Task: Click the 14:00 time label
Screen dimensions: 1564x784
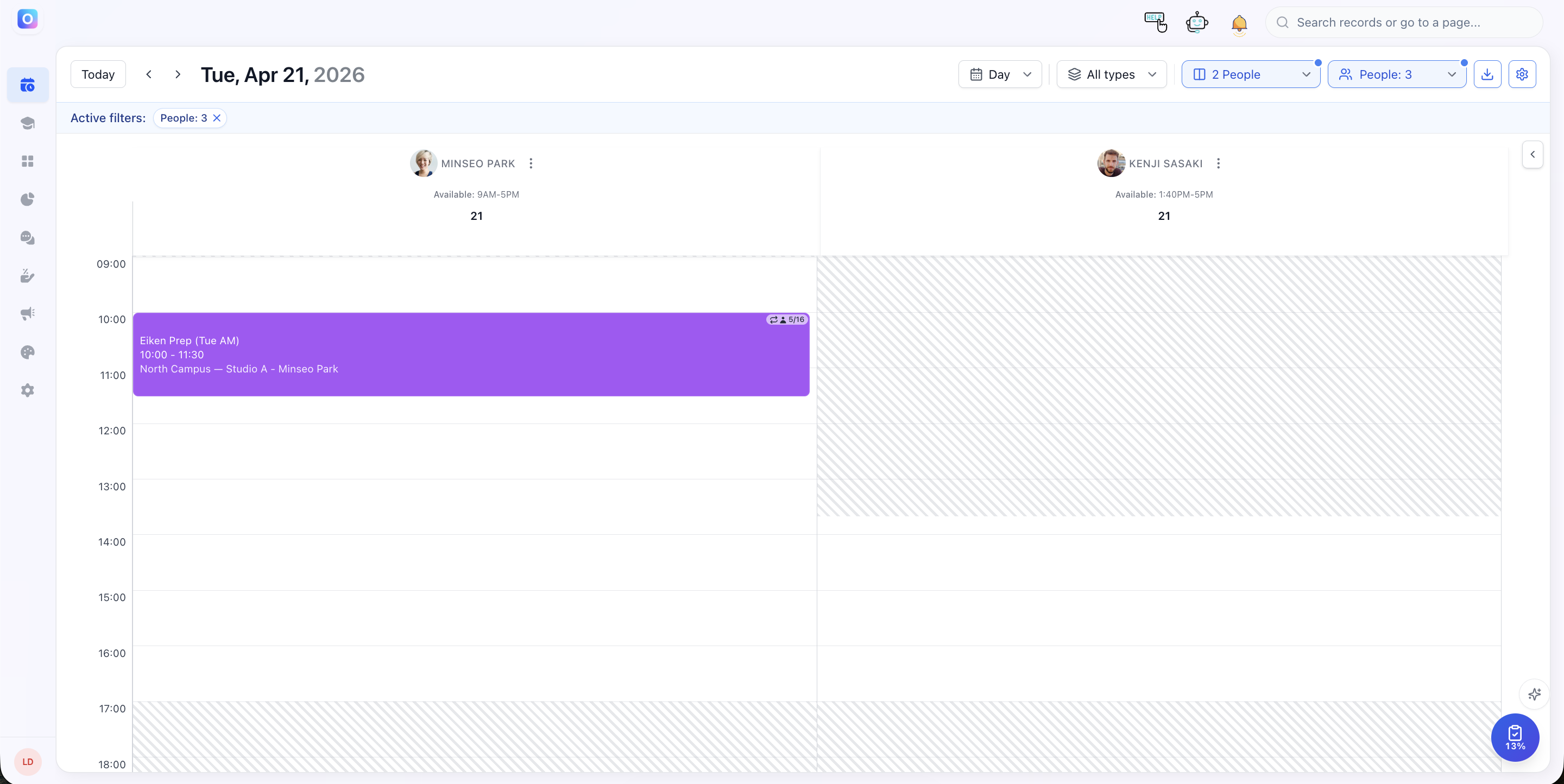Action: tap(112, 542)
